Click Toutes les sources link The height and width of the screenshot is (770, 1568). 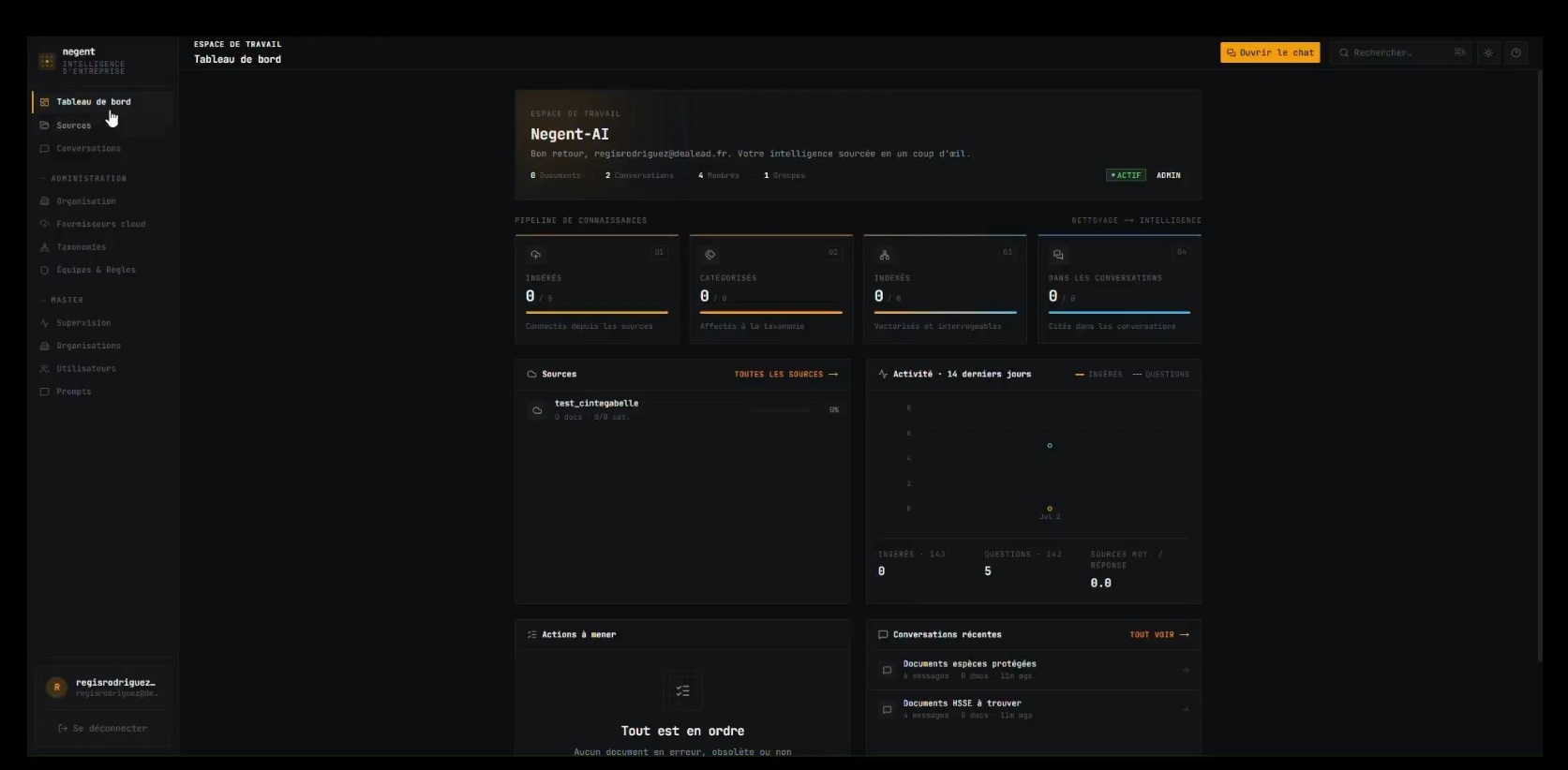click(x=785, y=375)
